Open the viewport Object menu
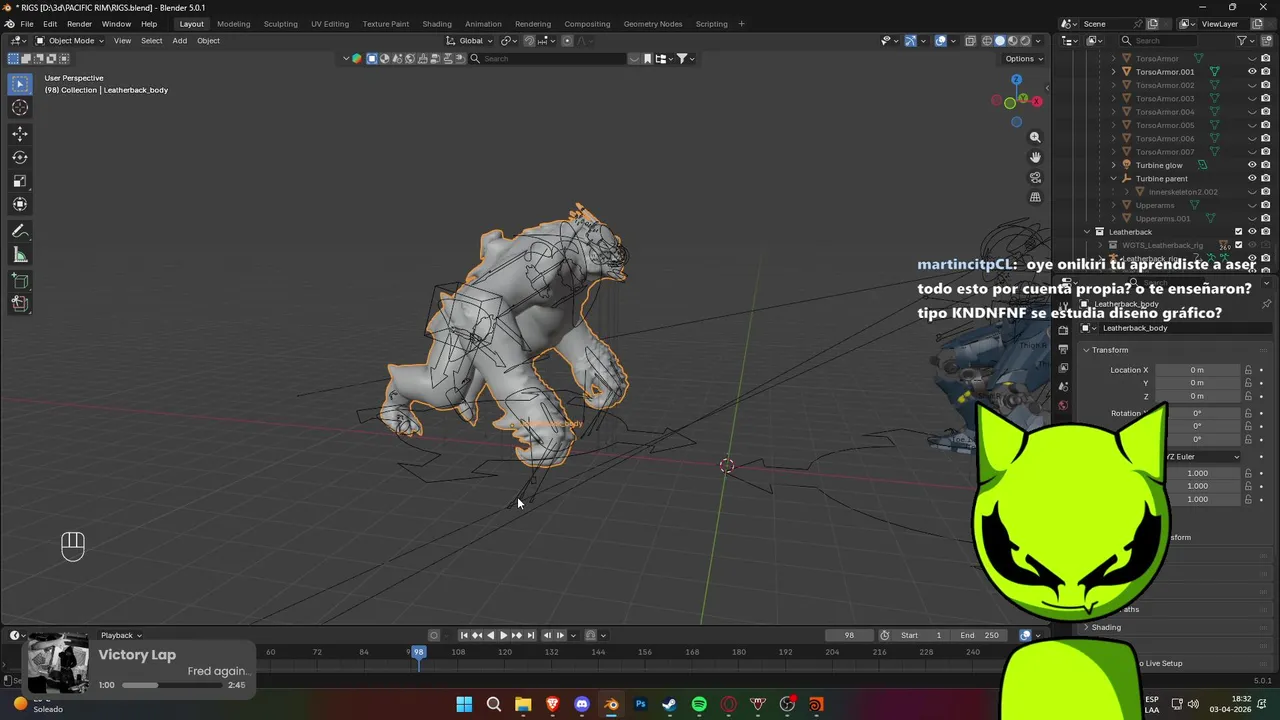The height and width of the screenshot is (720, 1280). pos(208,41)
